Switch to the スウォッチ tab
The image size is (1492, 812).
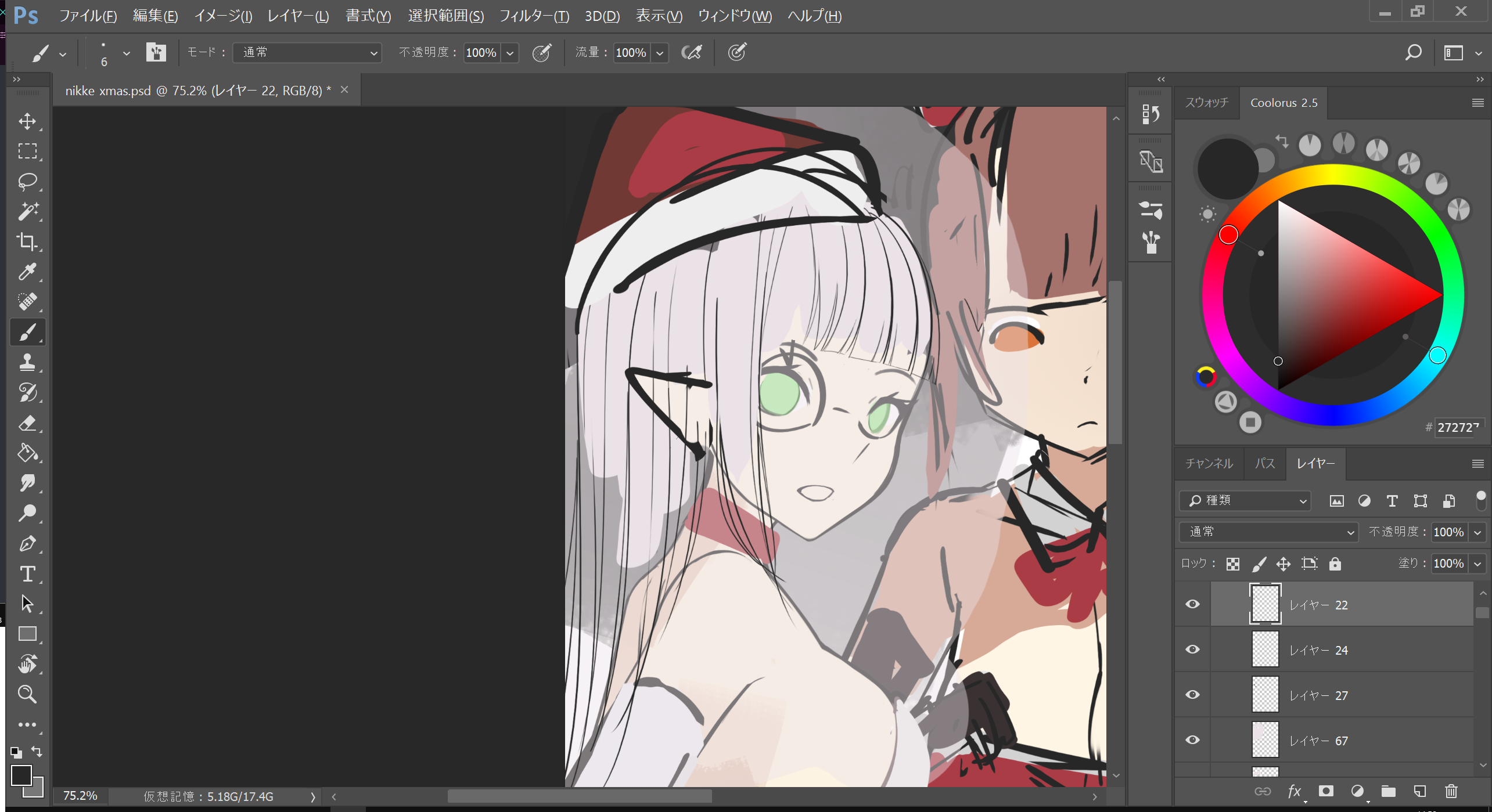click(x=1207, y=102)
